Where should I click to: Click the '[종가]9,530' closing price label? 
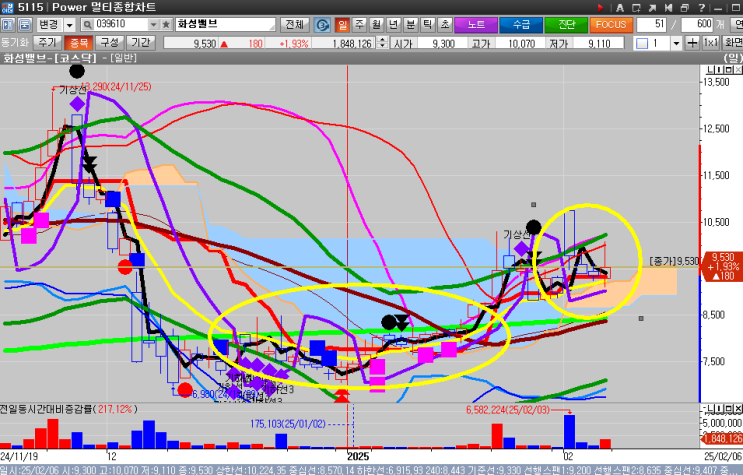pyautogui.click(x=674, y=261)
